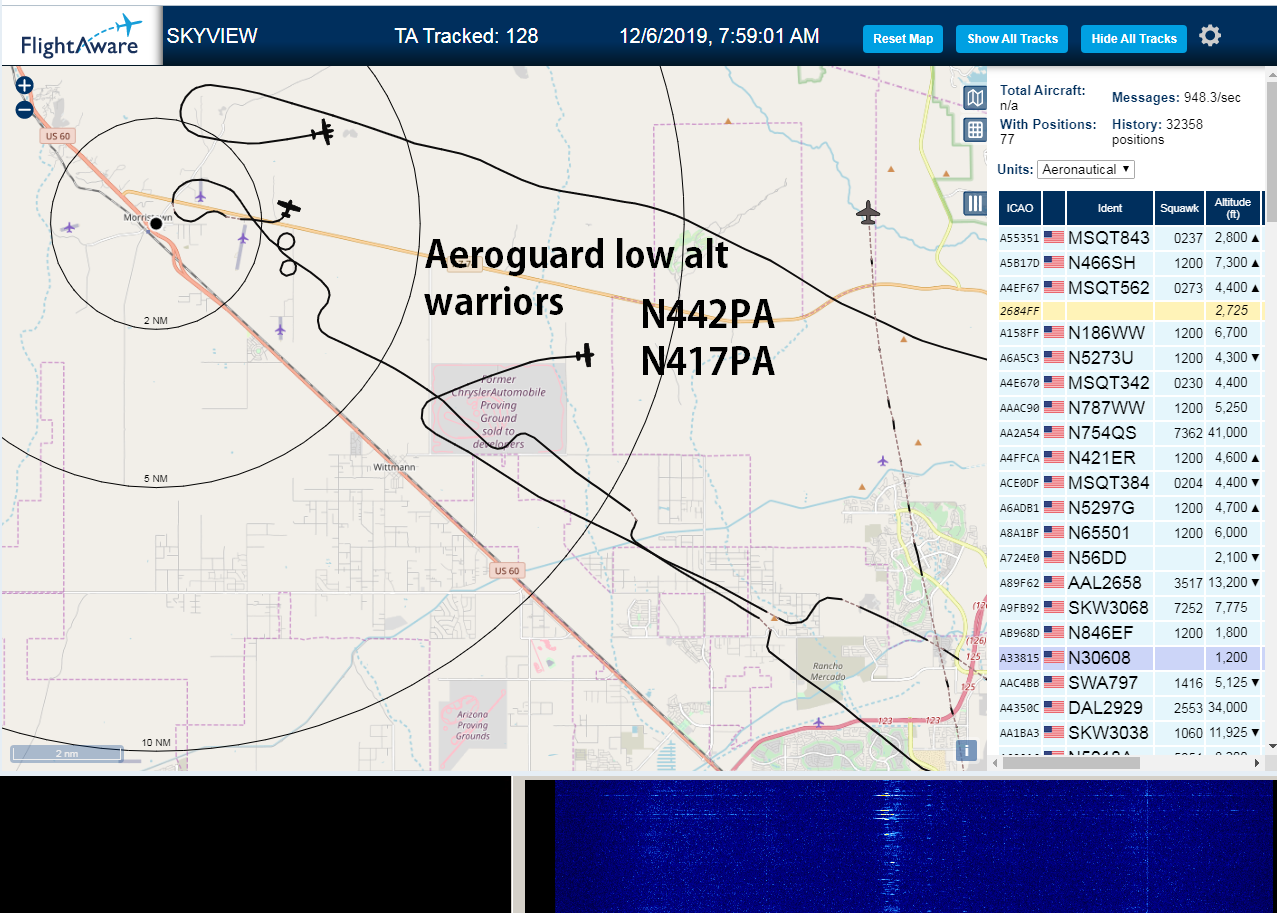The height and width of the screenshot is (913, 1277).
Task: Click the History 32358 positions statistic
Action: (1157, 131)
